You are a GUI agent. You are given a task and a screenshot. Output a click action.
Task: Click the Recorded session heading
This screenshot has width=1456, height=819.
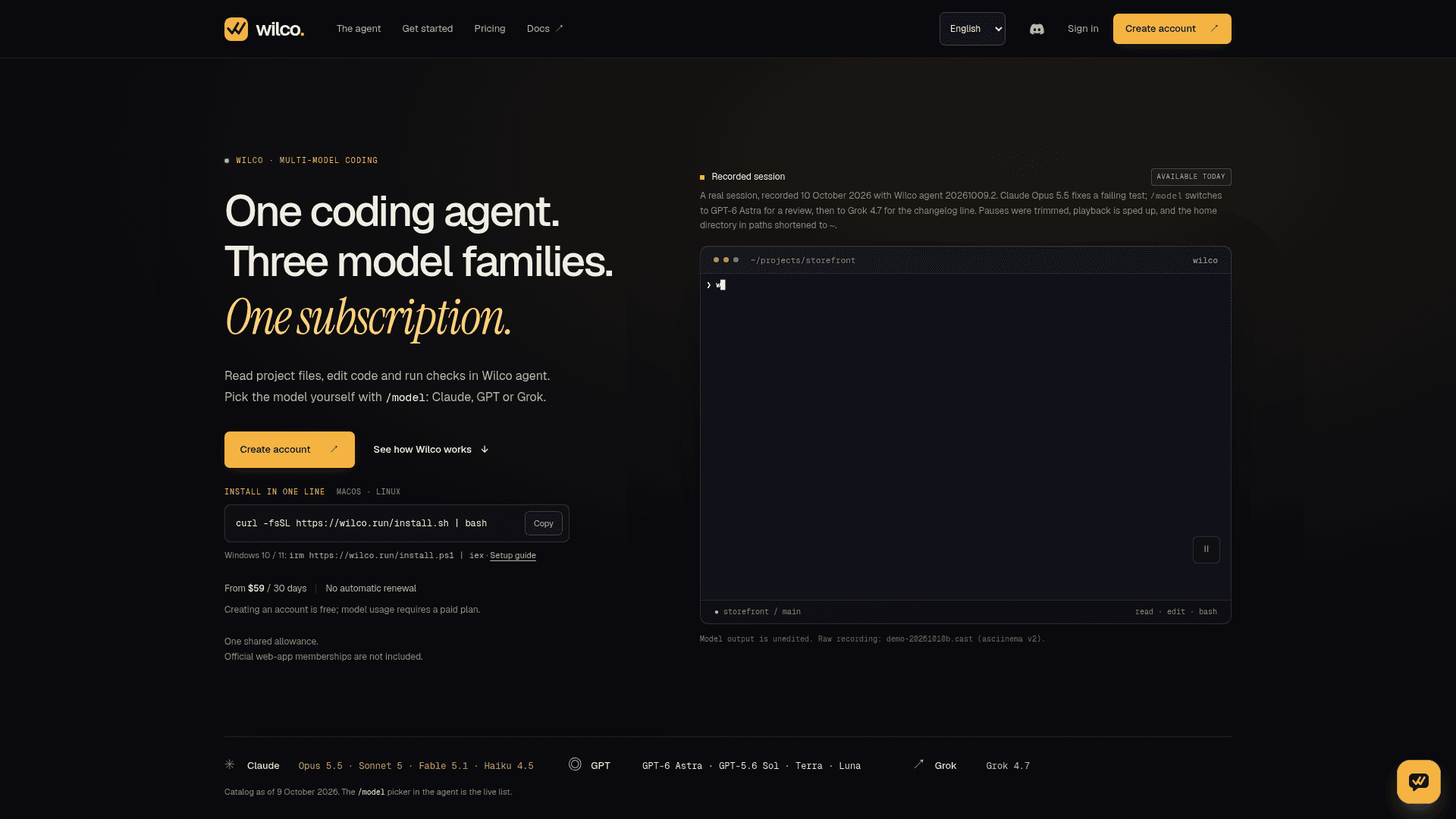[x=748, y=177]
